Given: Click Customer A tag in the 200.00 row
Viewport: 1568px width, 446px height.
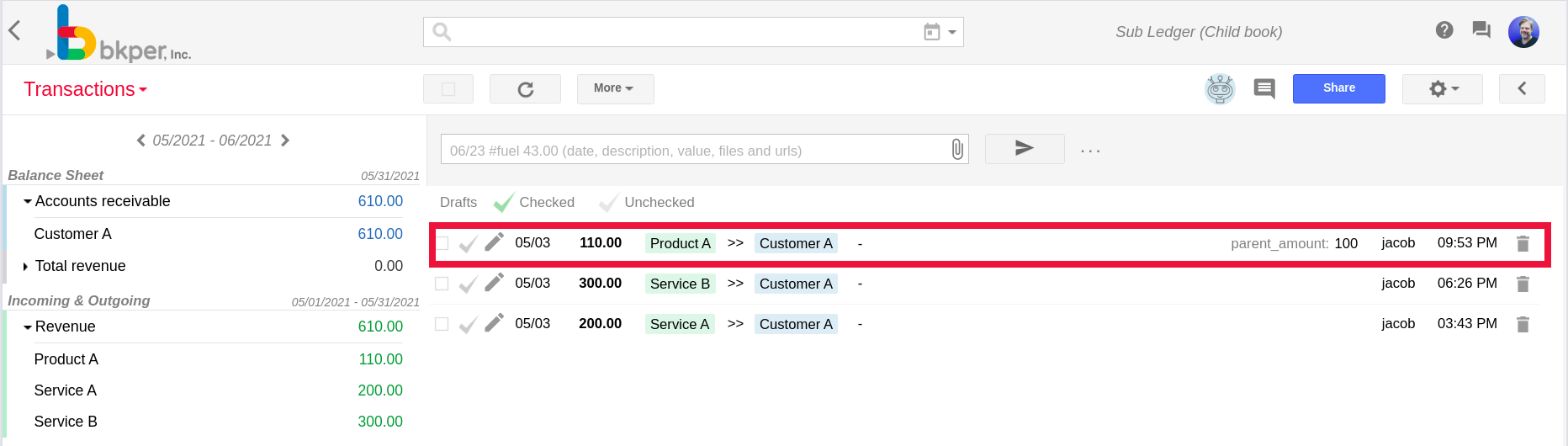Looking at the screenshot, I should pyautogui.click(x=796, y=324).
